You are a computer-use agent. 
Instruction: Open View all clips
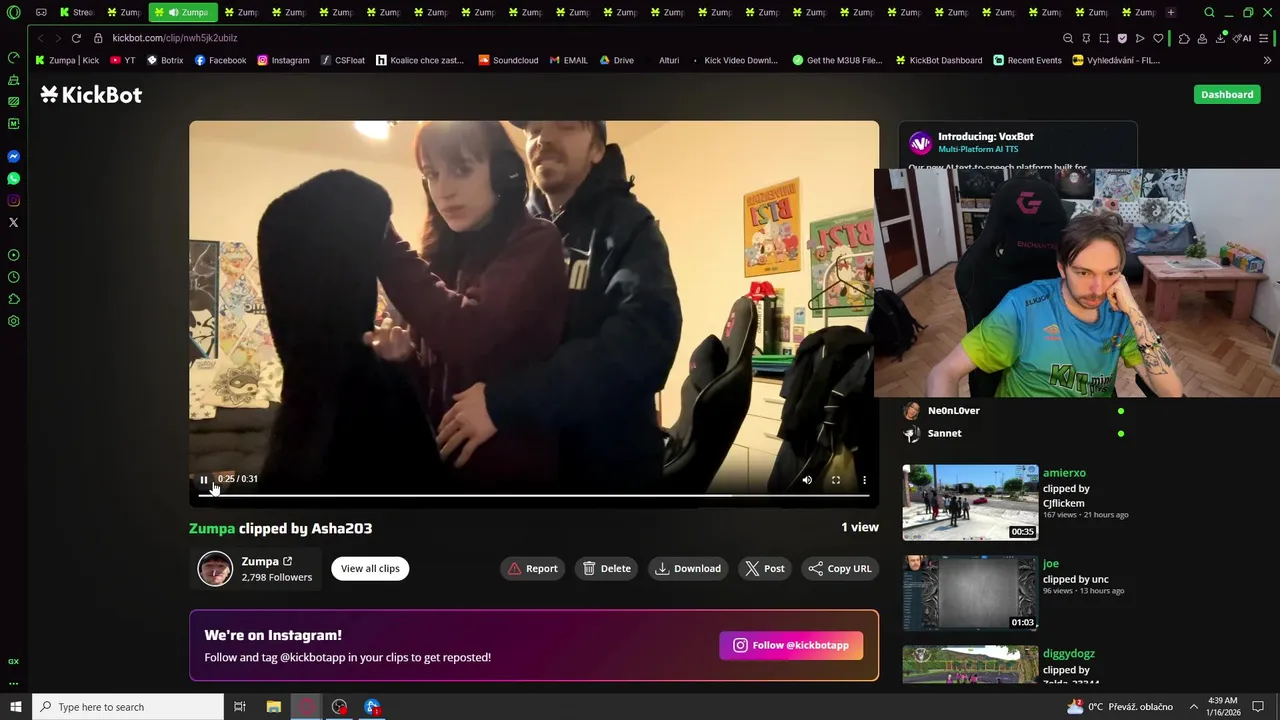(370, 568)
